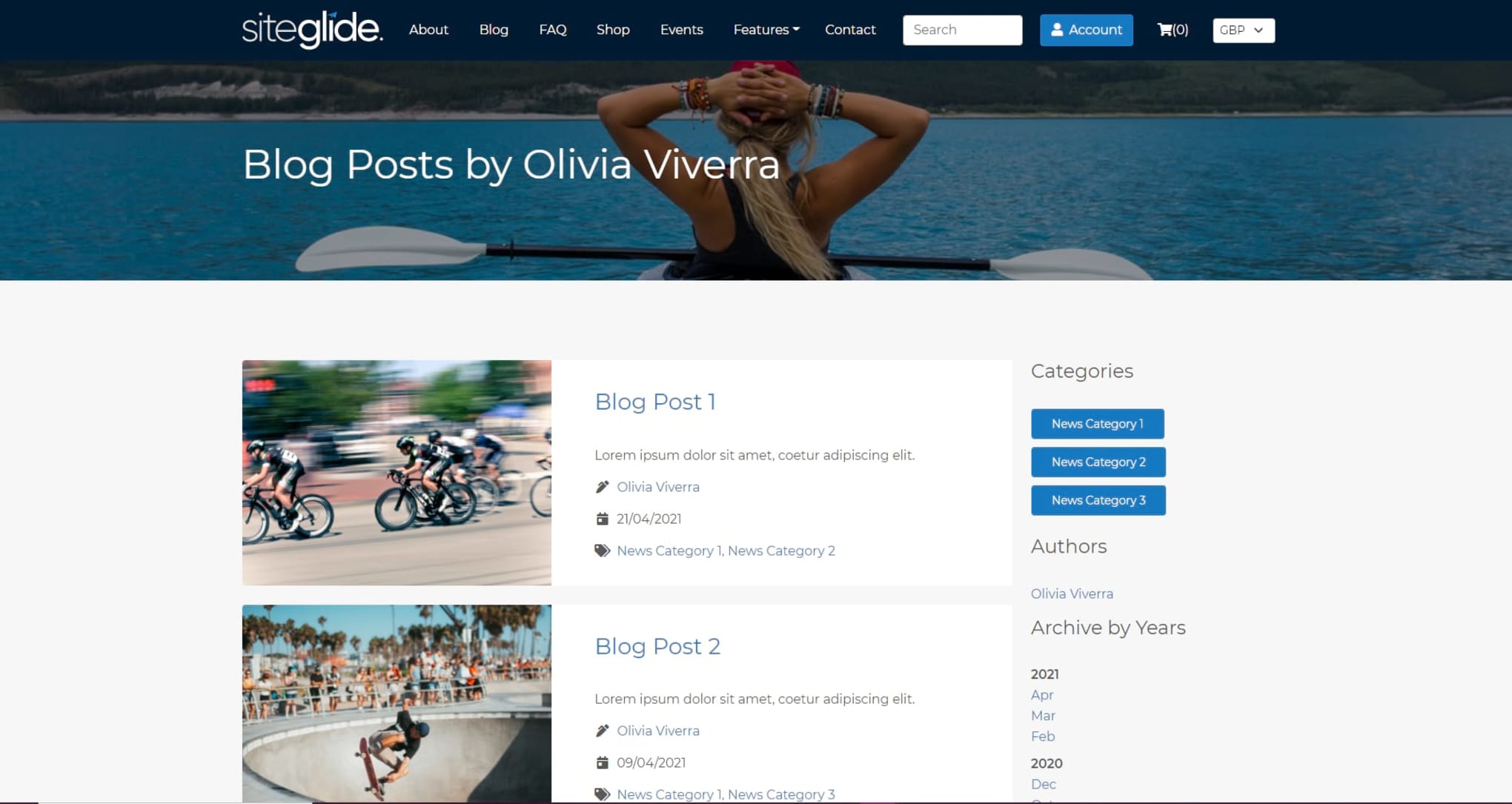Viewport: 1512px width, 804px height.
Task: Click Olivia Viverra under Authors
Action: tap(1072, 594)
